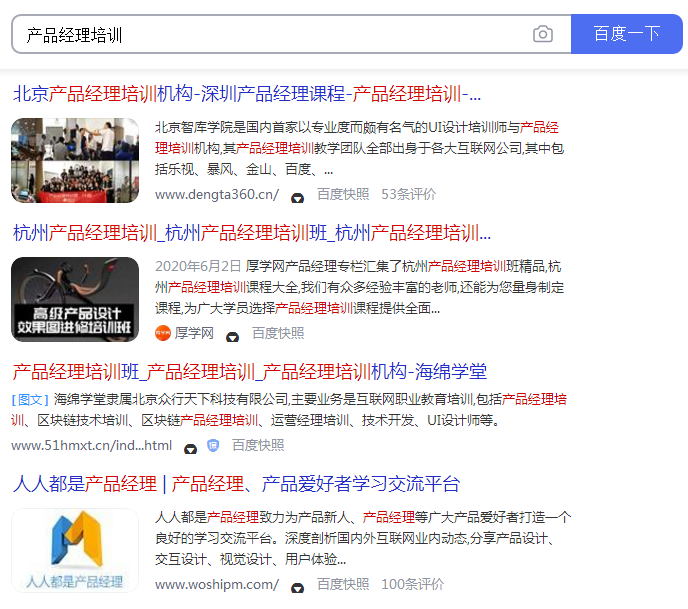Click the 百度一下 search button
Viewport: 688px width, 609px height.
tap(627, 34)
